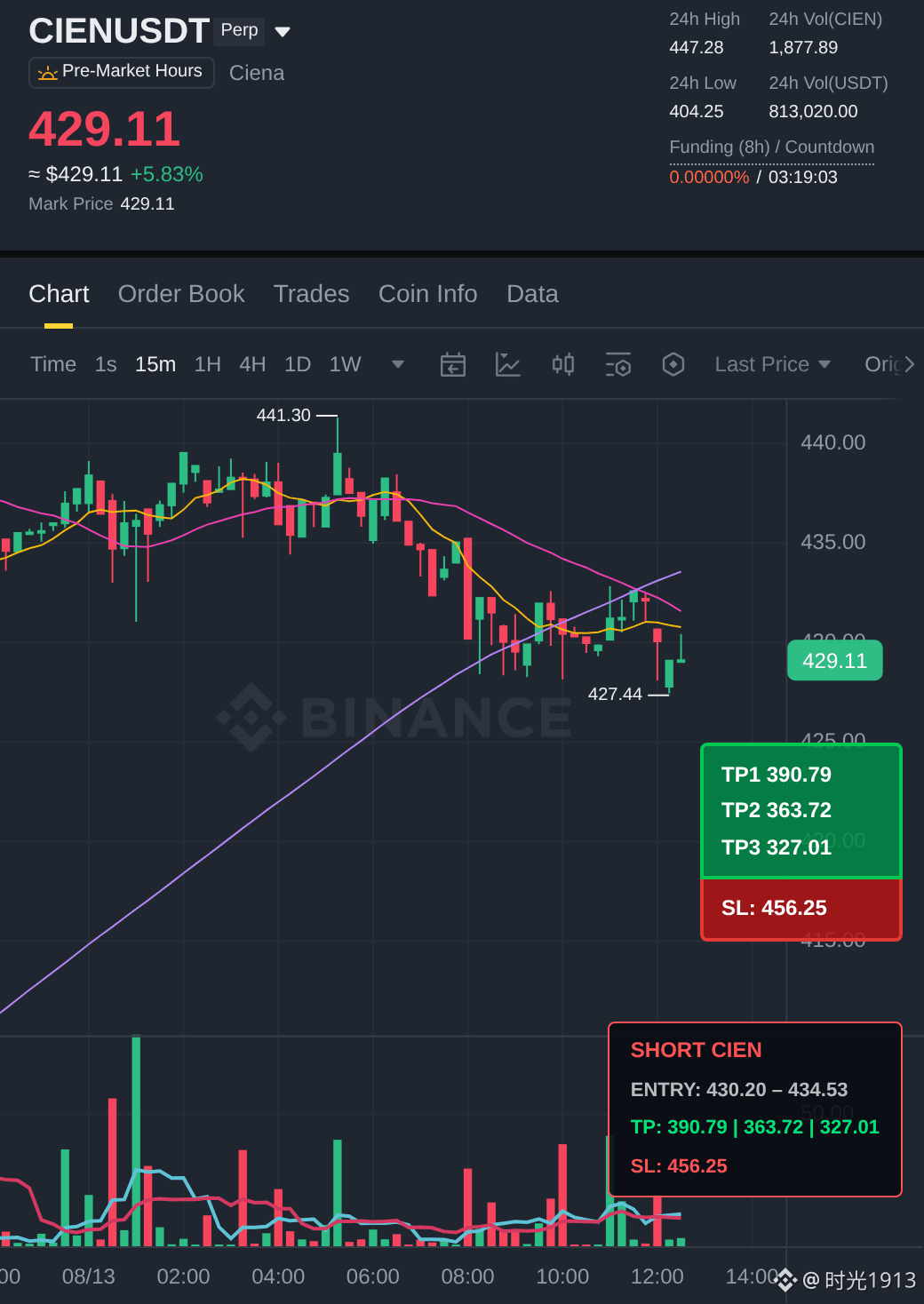Tap the 24h Vol(USDT) value 813,020.00
Image resolution: width=924 pixels, height=1304 pixels.
[x=813, y=112]
